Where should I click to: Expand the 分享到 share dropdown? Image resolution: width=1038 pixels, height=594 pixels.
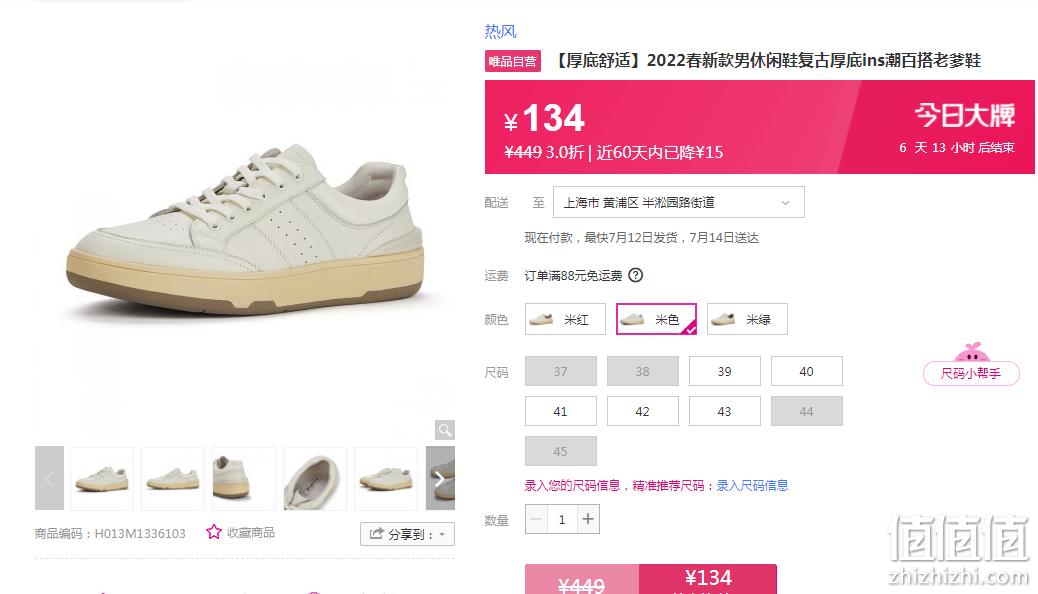click(x=407, y=534)
